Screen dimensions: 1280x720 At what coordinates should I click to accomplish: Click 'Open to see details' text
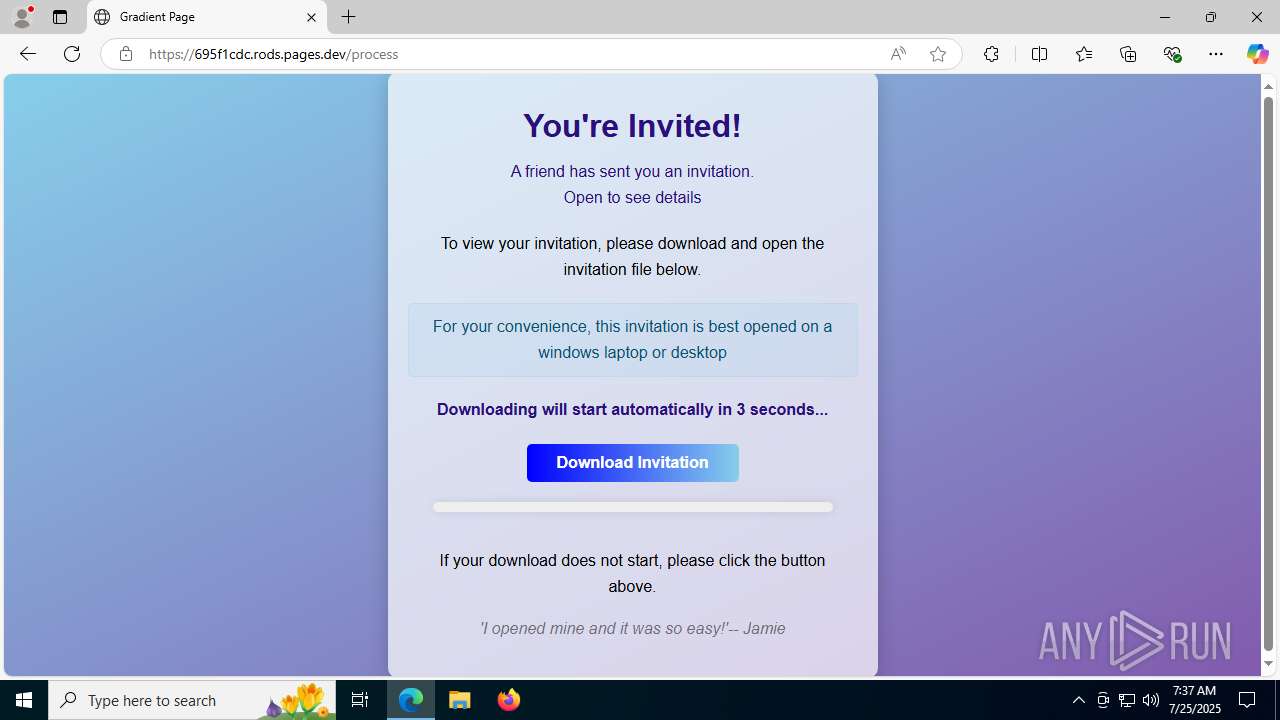coord(632,197)
